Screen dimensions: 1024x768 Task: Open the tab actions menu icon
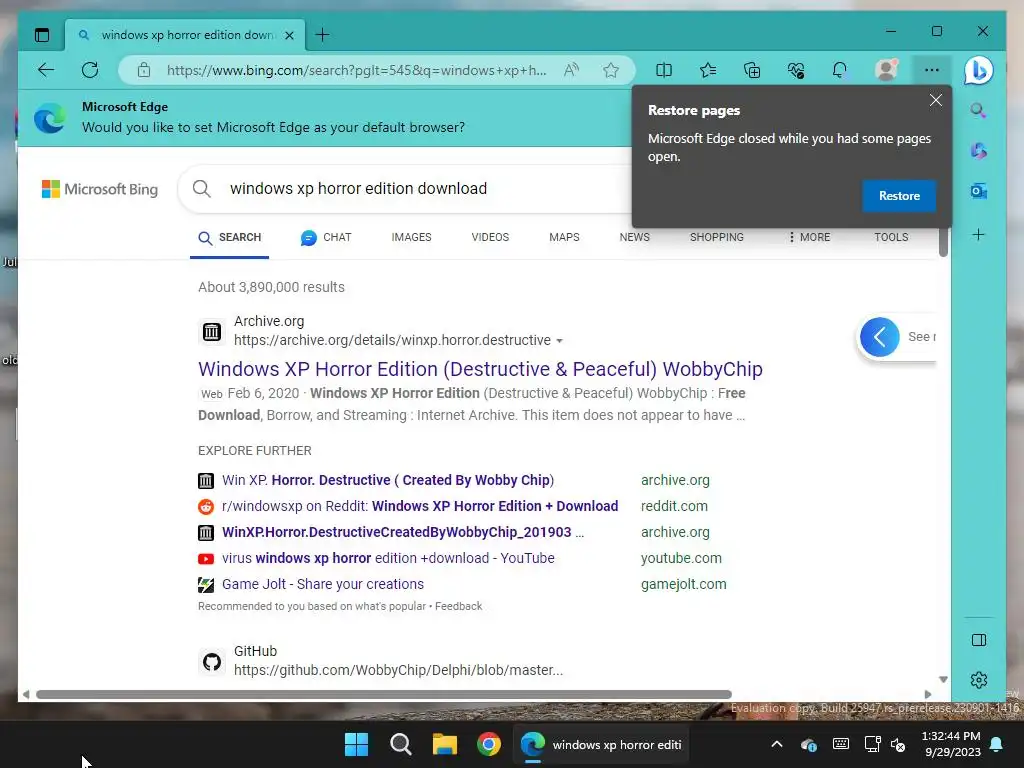tap(42, 35)
